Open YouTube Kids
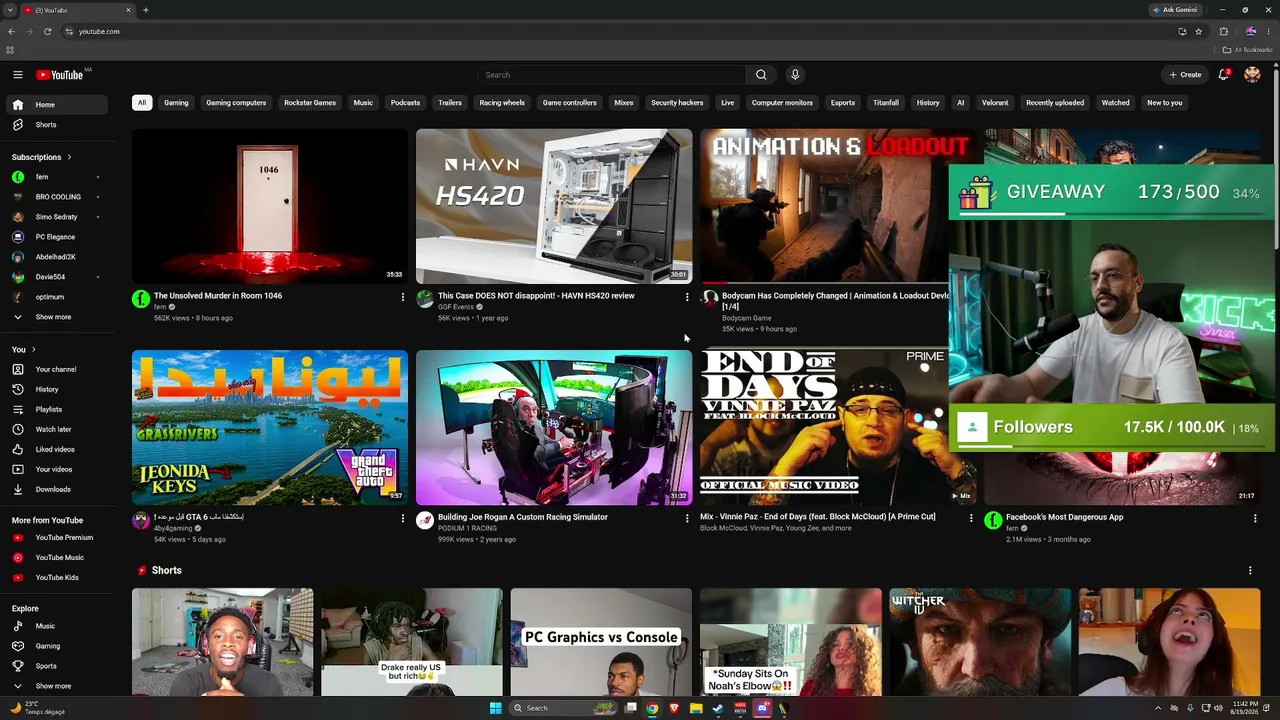This screenshot has height=720, width=1280. coord(58,577)
